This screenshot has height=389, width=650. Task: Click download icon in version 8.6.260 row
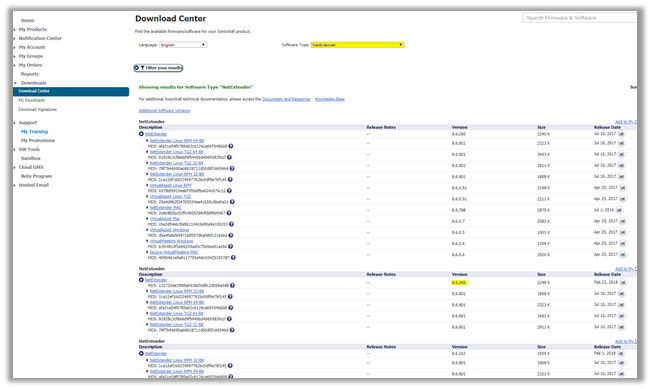click(621, 134)
